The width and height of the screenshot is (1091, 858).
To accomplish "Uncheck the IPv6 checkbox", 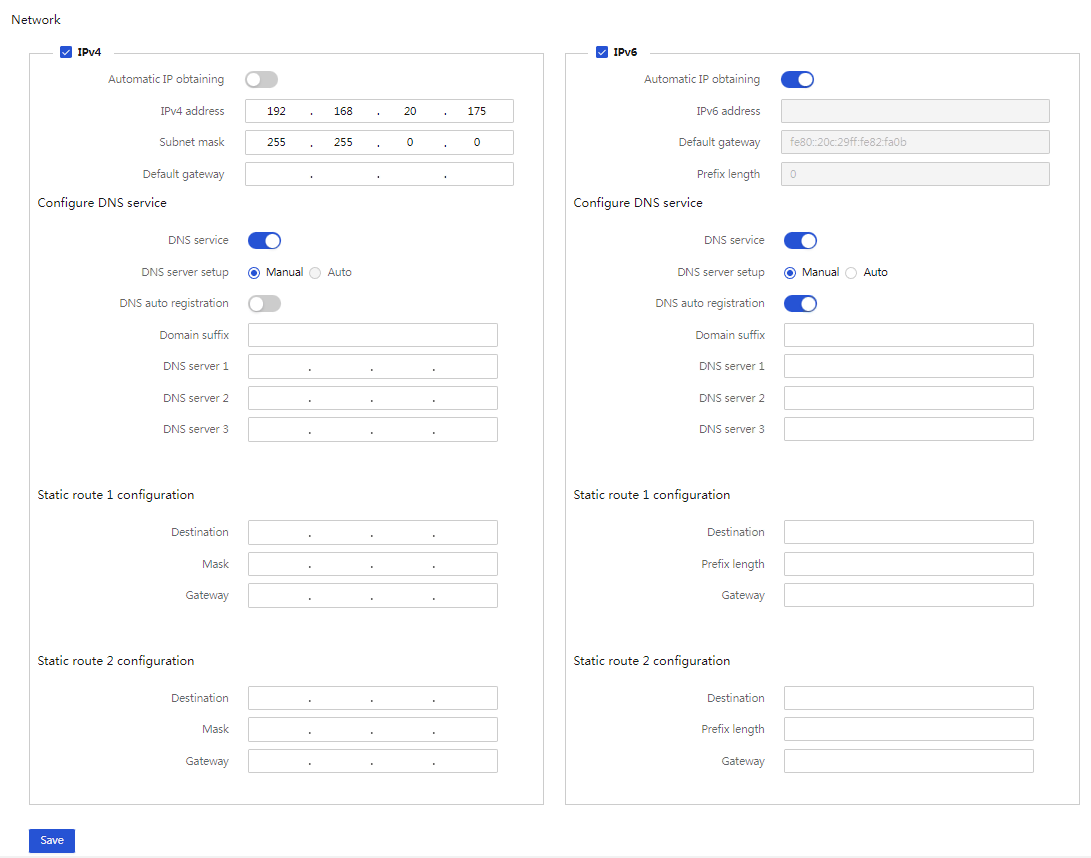I will click(x=602, y=52).
